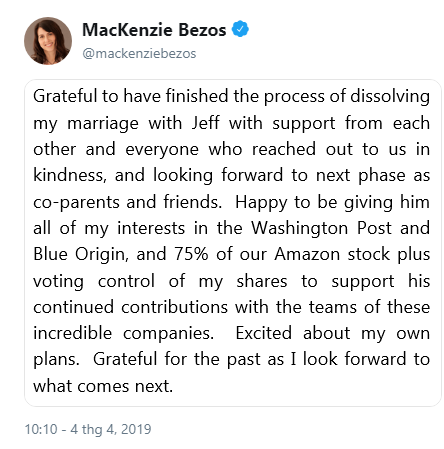Click the word "Grateful" starting the tweet

click(x=65, y=96)
